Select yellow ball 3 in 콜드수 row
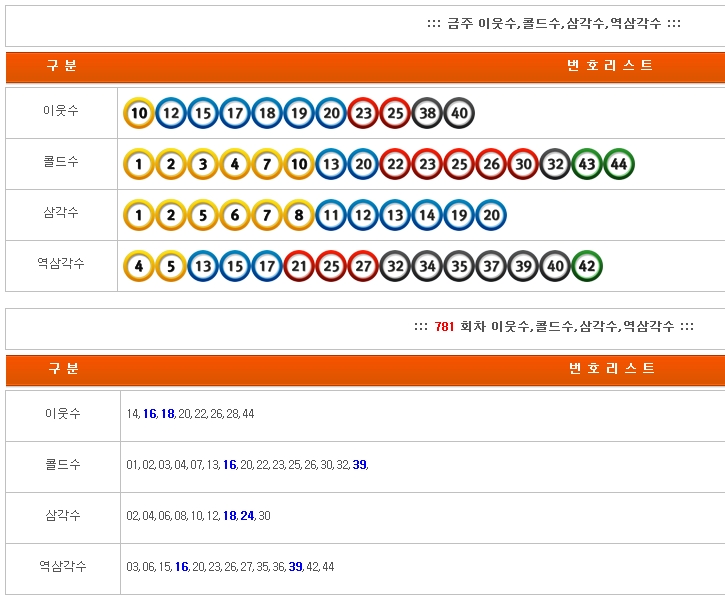The width and height of the screenshot is (725, 597). click(203, 164)
